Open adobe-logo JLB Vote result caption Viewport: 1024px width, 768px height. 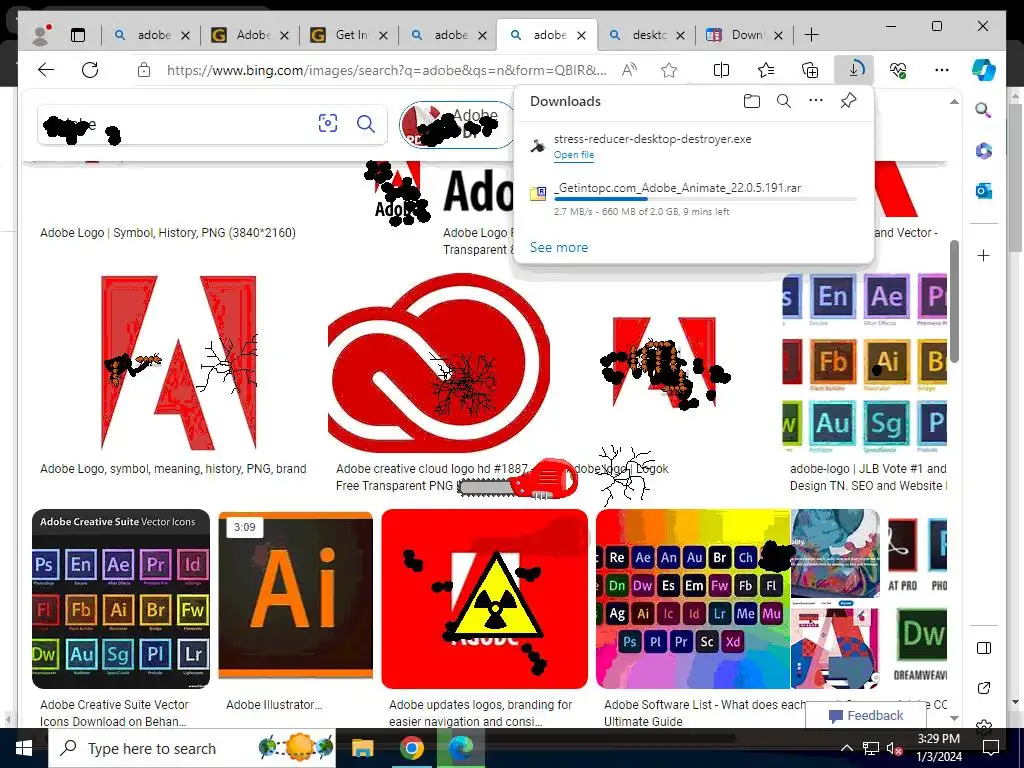point(868,477)
